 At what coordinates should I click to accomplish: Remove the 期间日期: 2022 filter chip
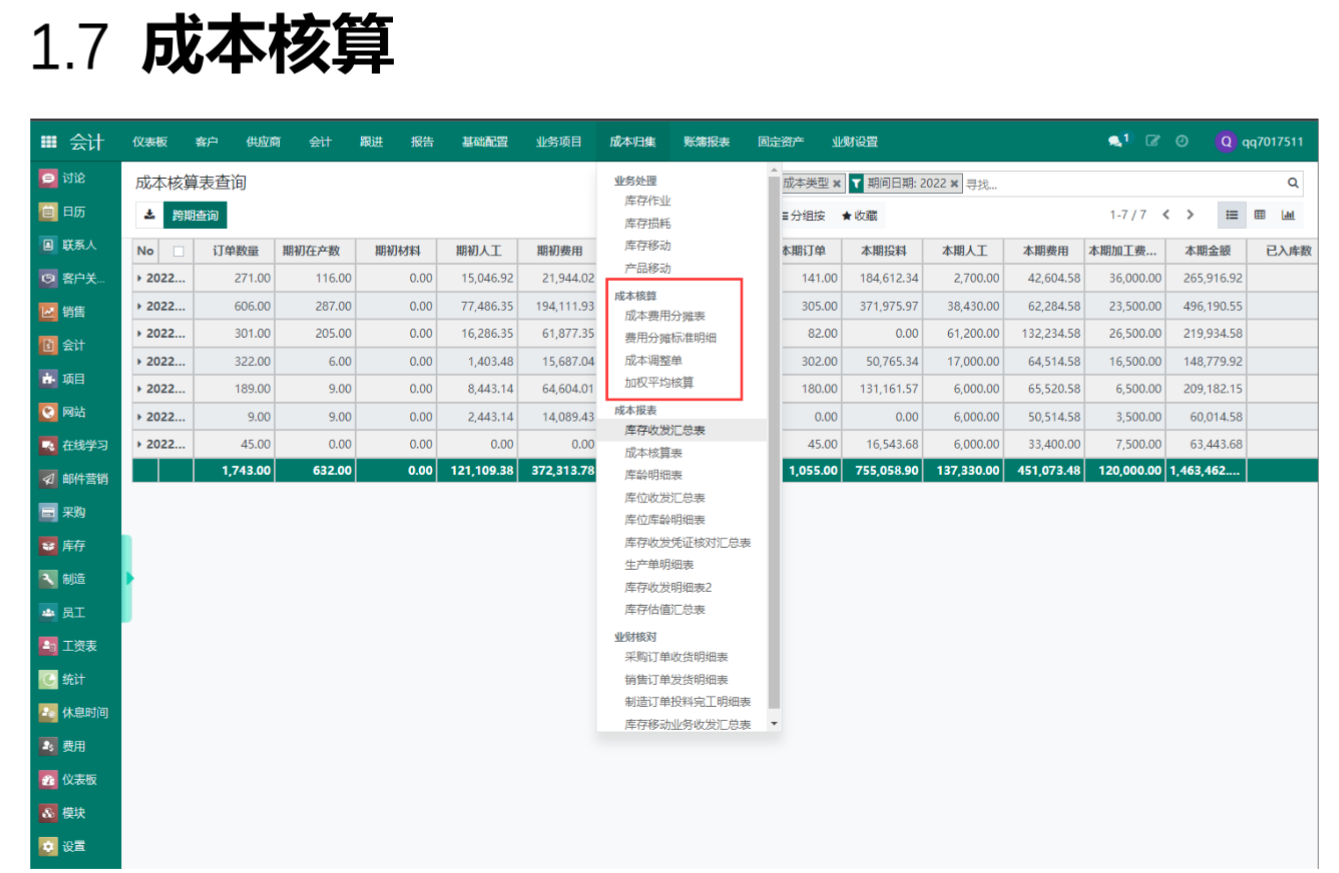[954, 184]
